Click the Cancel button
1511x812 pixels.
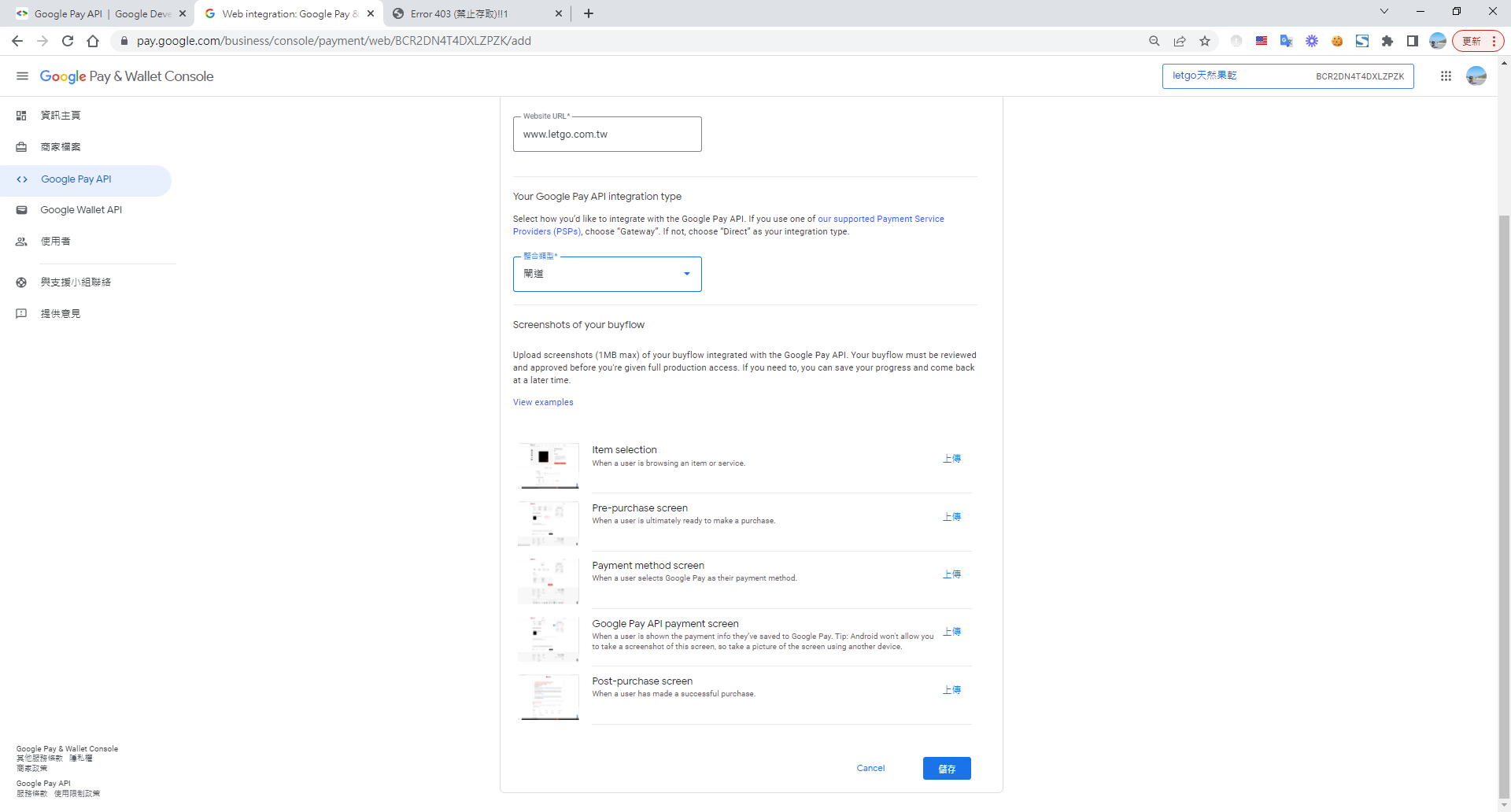click(870, 769)
